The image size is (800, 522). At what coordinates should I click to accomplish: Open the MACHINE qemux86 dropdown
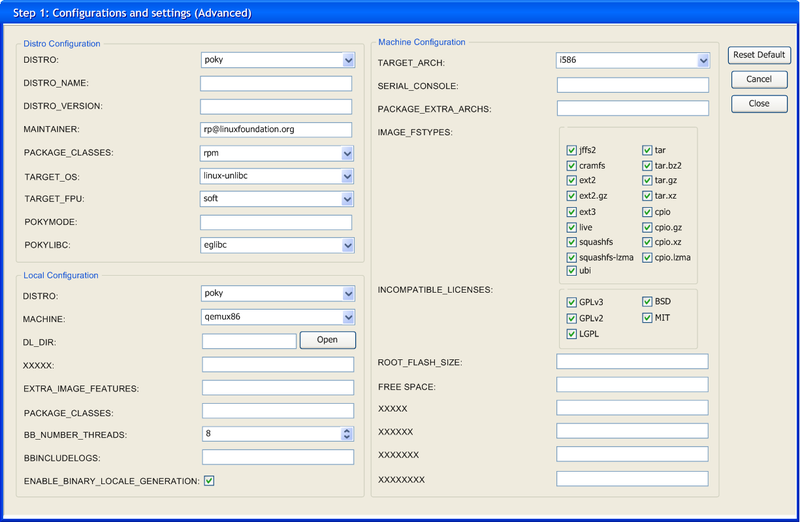(x=348, y=317)
